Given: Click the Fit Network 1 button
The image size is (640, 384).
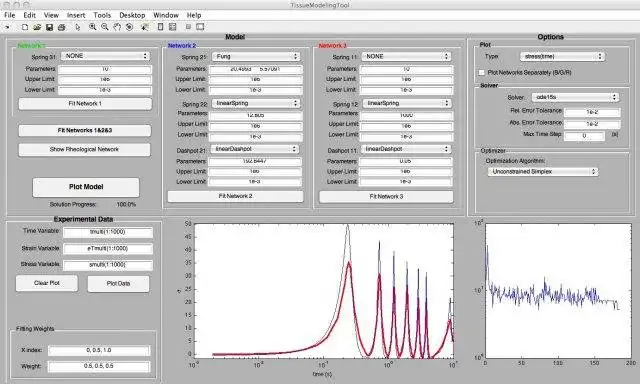Looking at the screenshot, I should coord(85,104).
